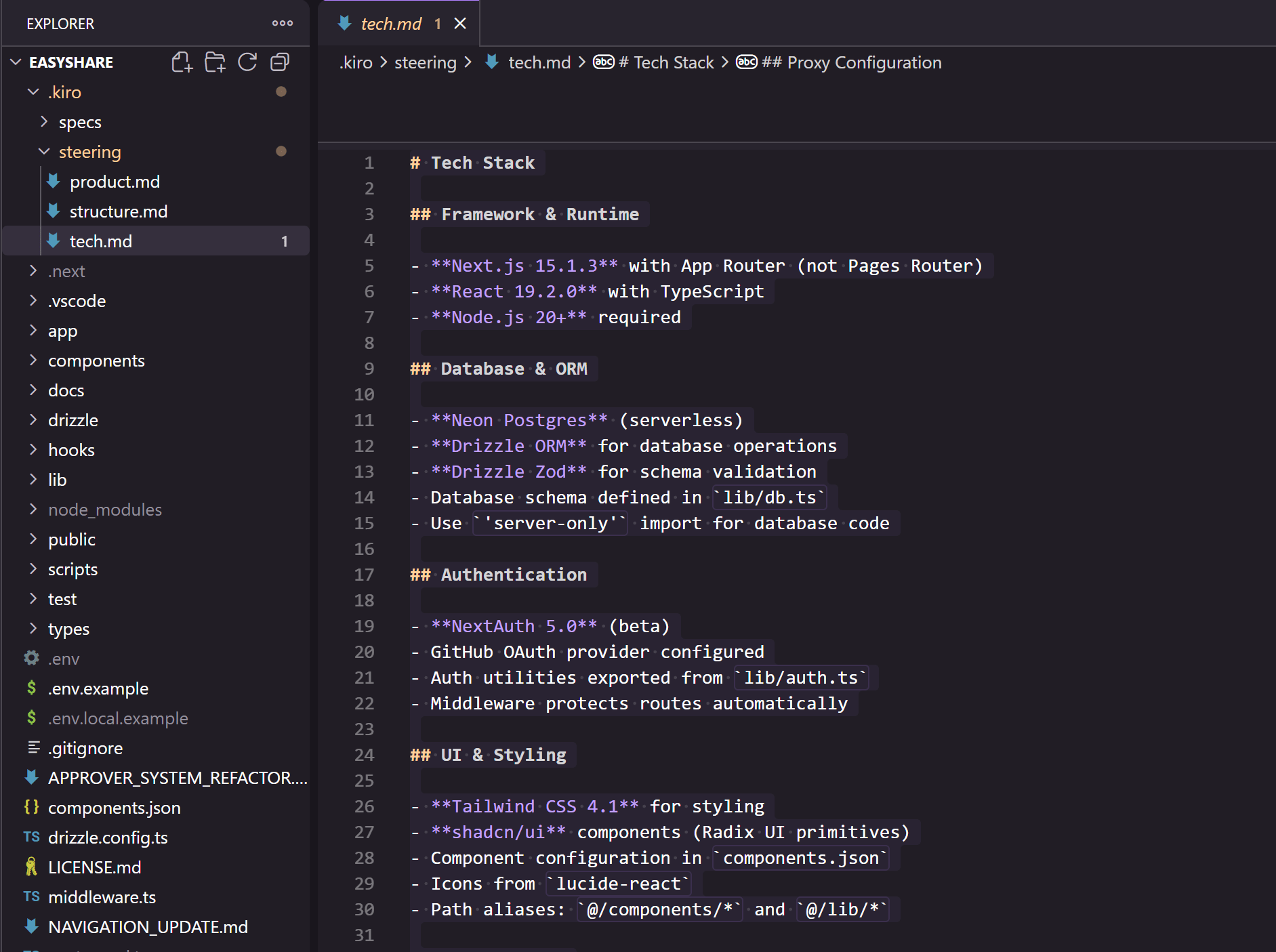Viewport: 1276px width, 952px height.
Task: Click the '# Tech Stack' breadcrumb text
Action: tap(666, 62)
